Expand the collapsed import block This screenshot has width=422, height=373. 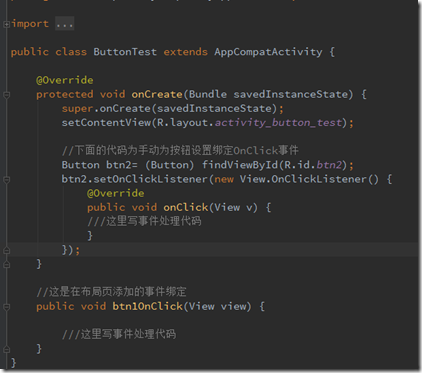pyautogui.click(x=6, y=24)
